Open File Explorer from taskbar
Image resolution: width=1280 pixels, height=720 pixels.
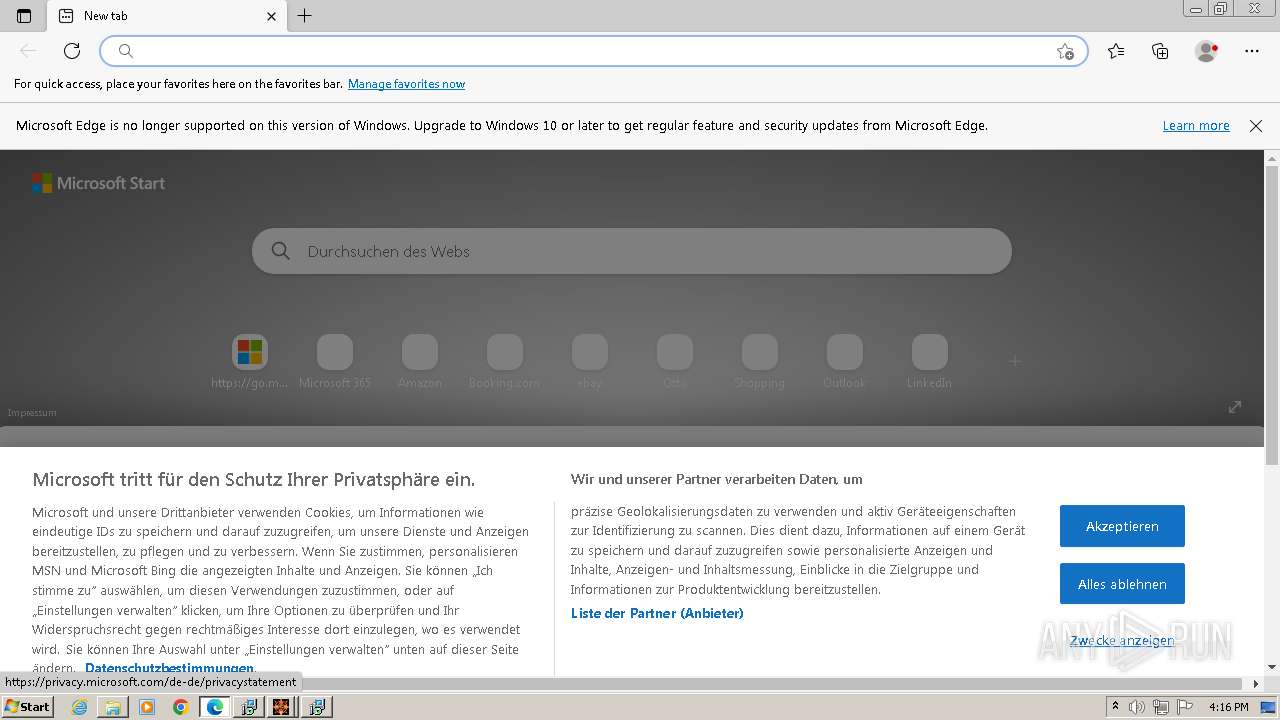coord(113,707)
